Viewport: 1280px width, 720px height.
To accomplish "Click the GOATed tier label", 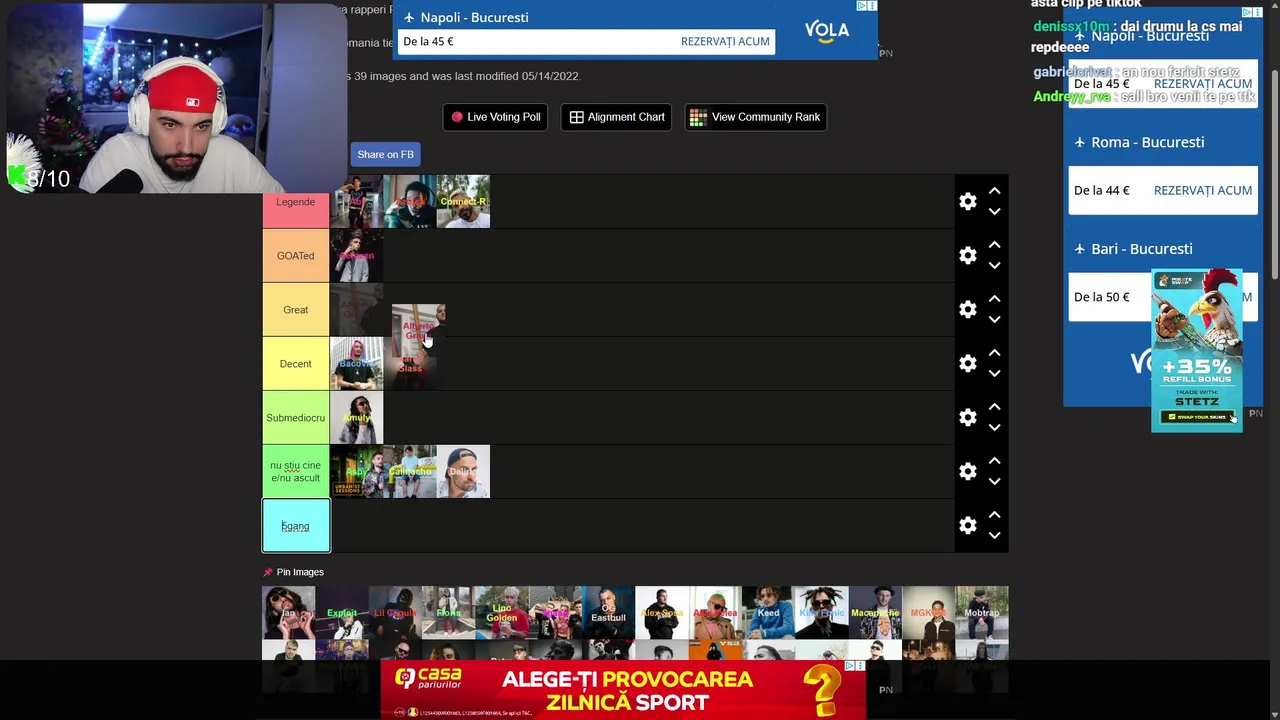I will coord(295,256).
